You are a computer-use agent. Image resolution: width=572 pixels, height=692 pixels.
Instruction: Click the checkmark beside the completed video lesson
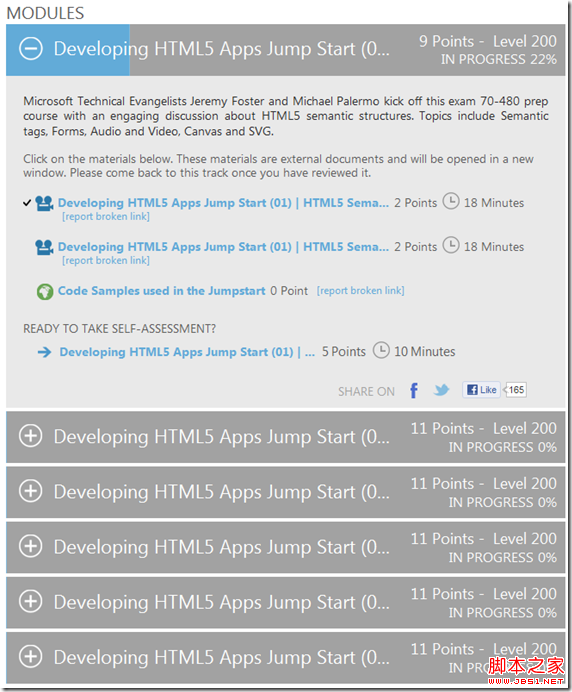pyautogui.click(x=27, y=203)
